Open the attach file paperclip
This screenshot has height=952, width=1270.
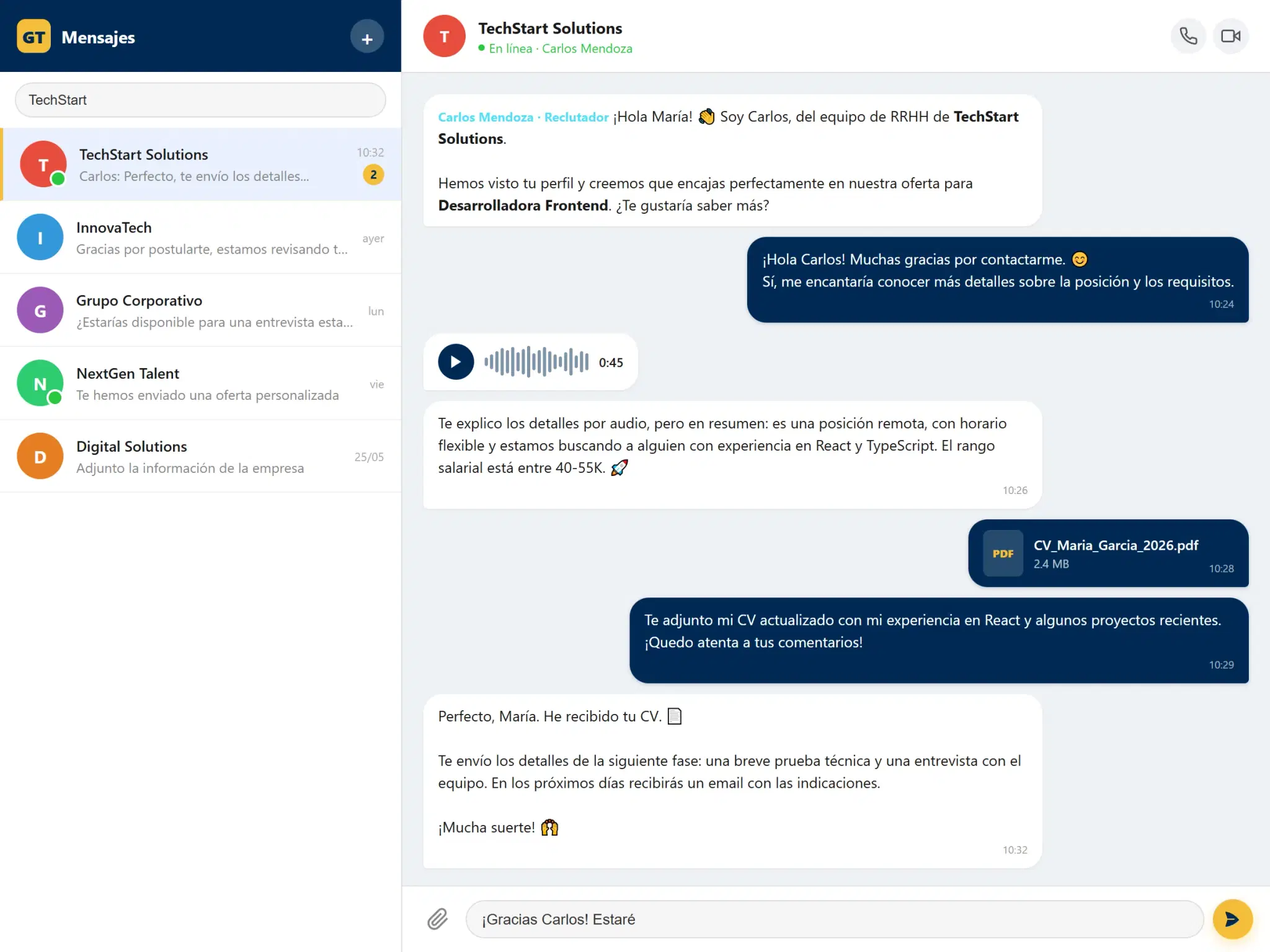pyautogui.click(x=438, y=919)
